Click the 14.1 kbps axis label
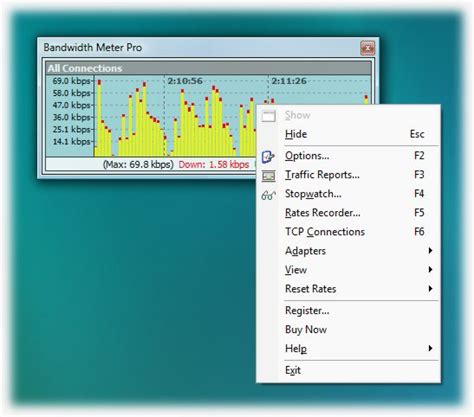474x417 pixels. pos(71,142)
